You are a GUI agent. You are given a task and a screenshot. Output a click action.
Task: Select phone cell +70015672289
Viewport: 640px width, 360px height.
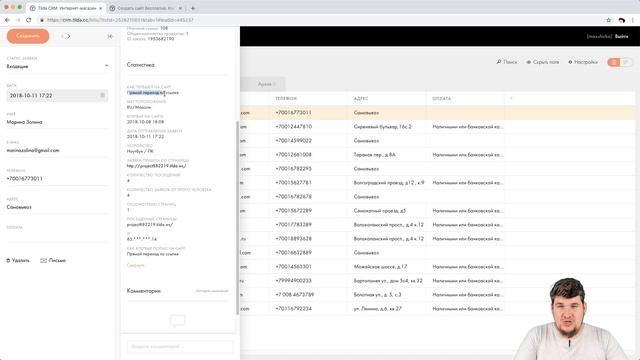pyautogui.click(x=293, y=211)
